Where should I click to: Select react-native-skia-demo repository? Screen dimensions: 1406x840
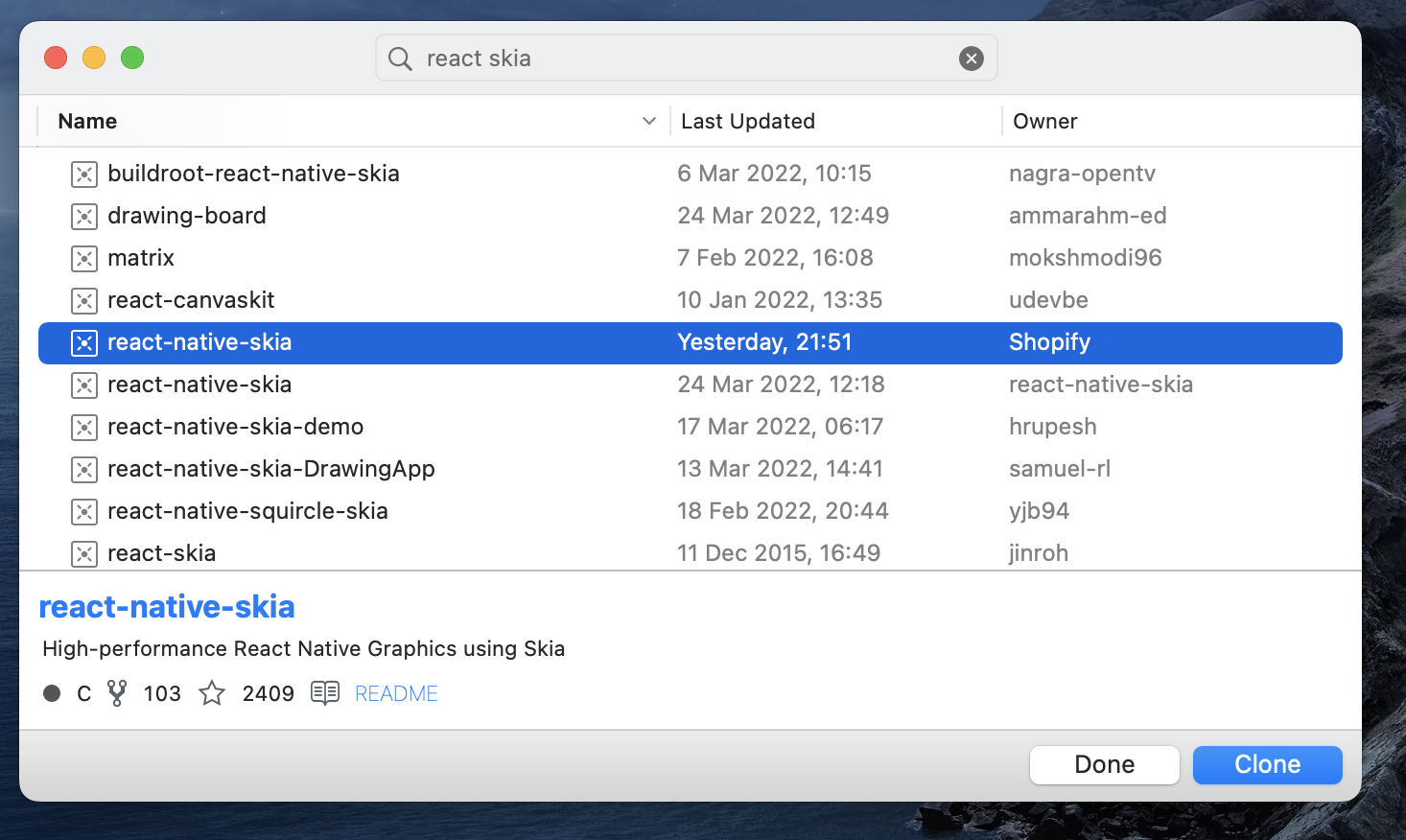(x=691, y=428)
